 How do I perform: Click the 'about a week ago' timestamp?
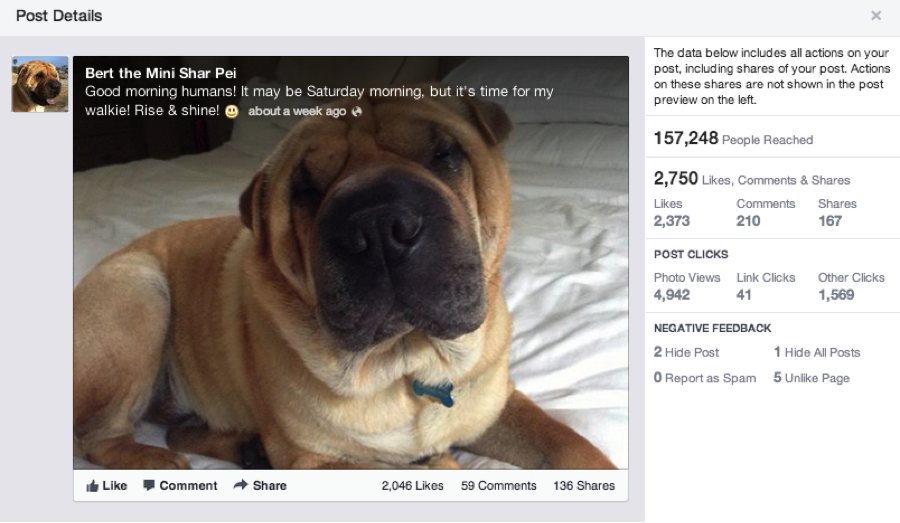click(297, 111)
